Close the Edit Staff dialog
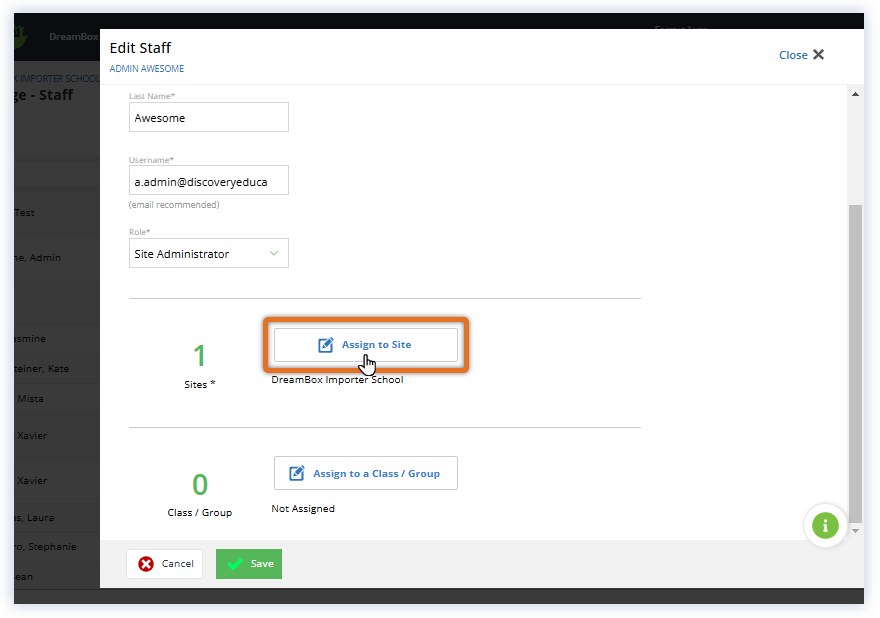 click(x=801, y=55)
